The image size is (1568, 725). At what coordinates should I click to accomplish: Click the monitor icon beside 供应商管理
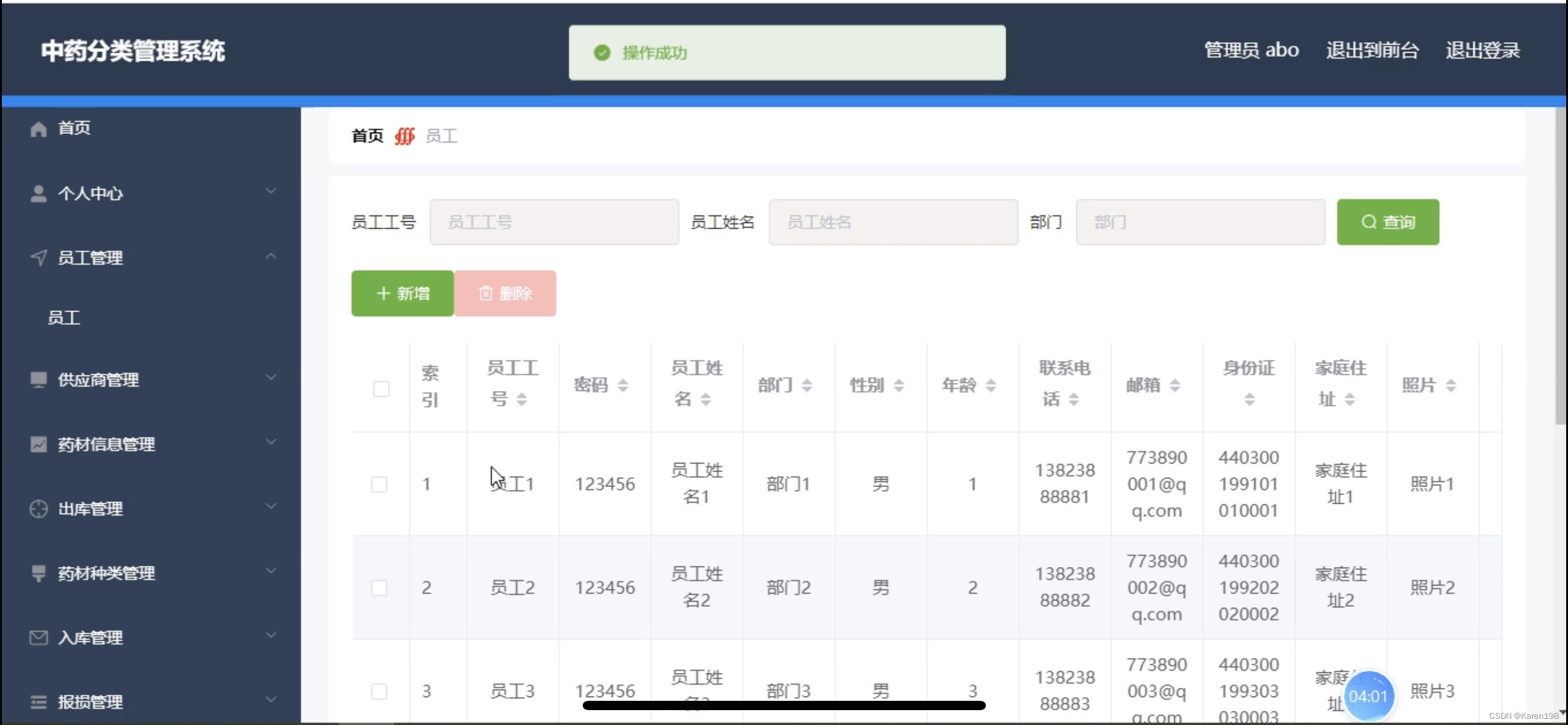tap(38, 380)
